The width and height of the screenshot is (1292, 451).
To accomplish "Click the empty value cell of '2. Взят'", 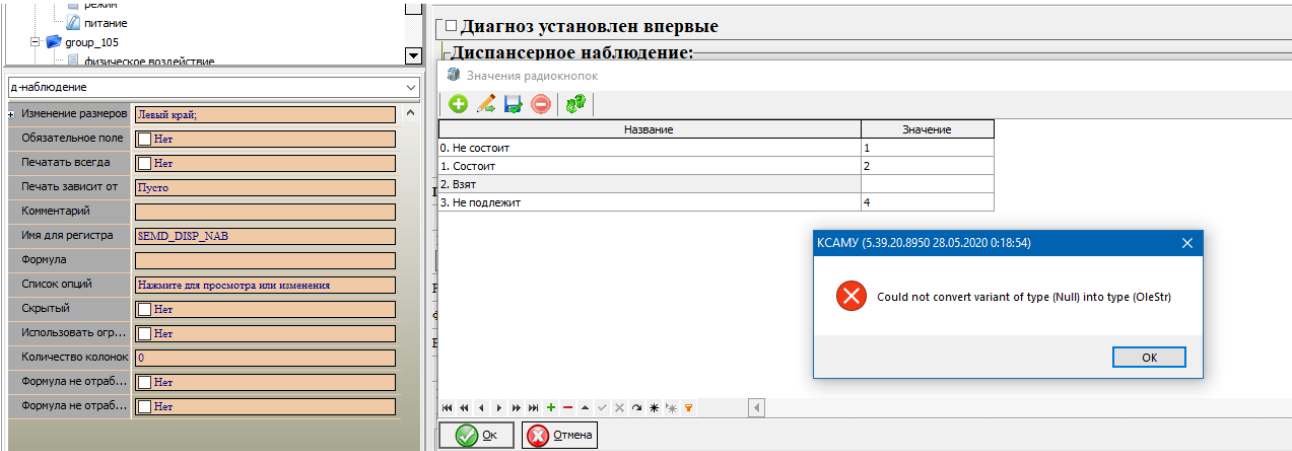I will [x=927, y=184].
